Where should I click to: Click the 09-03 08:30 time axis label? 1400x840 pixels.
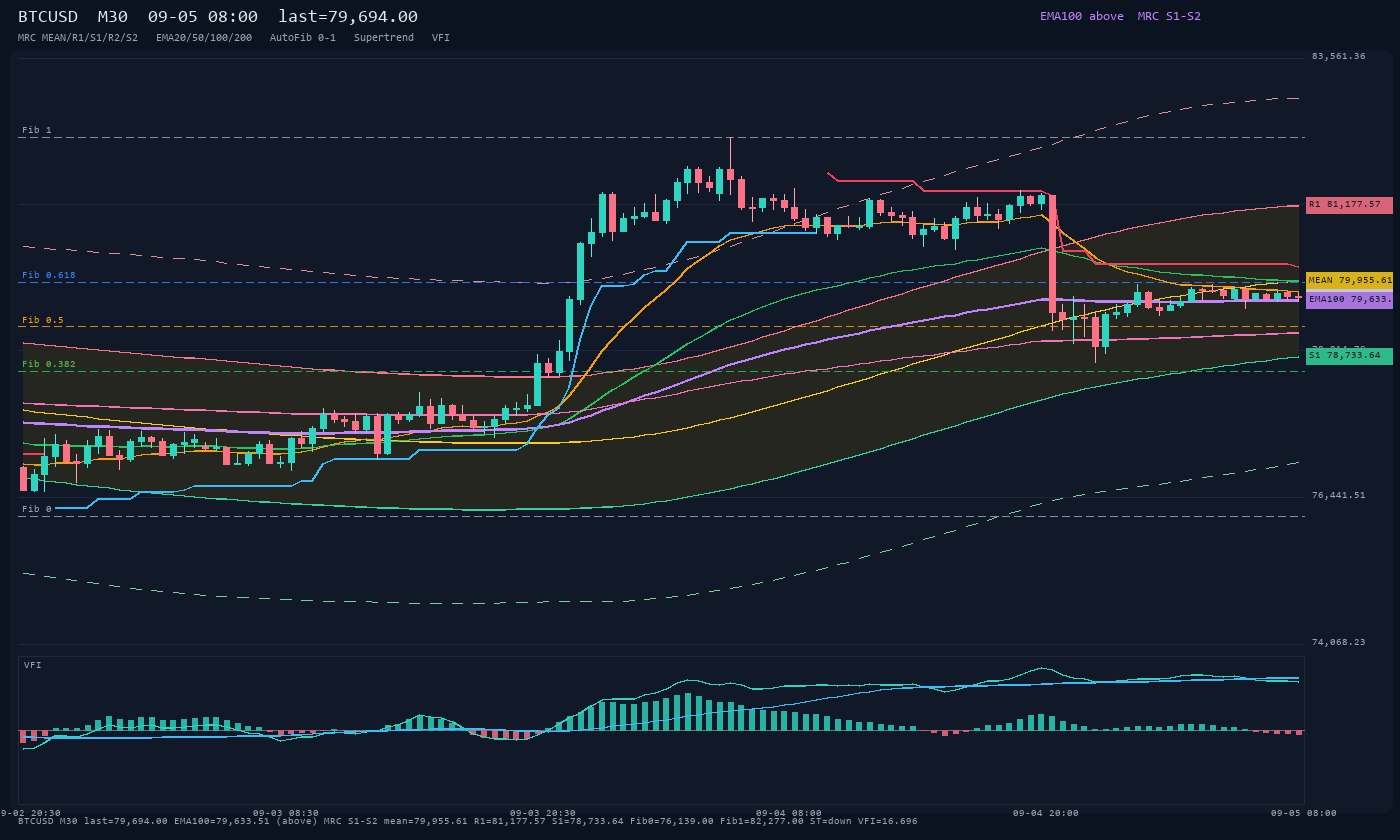pos(286,813)
